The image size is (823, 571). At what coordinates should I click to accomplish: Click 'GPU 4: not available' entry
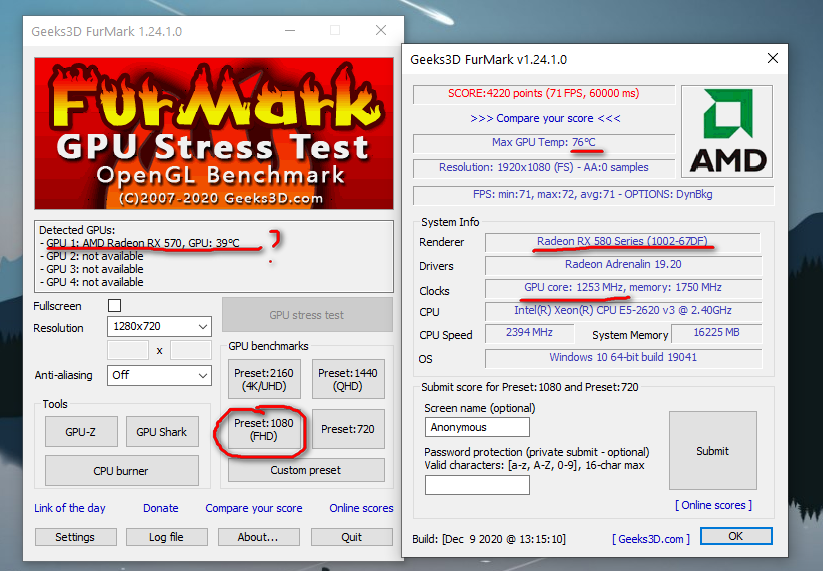pyautogui.click(x=91, y=282)
